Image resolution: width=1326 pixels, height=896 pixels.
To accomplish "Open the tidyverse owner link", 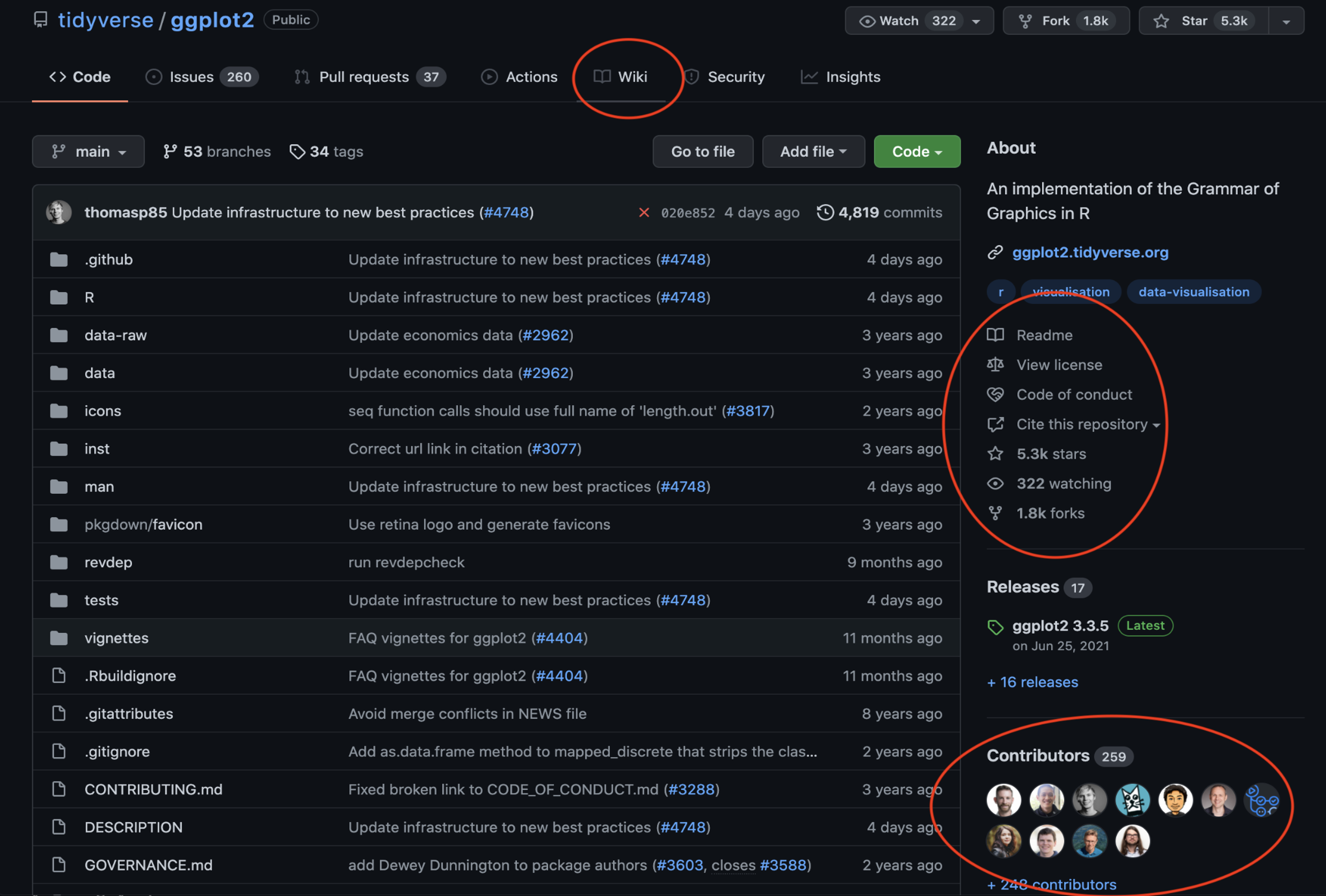I will (106, 20).
